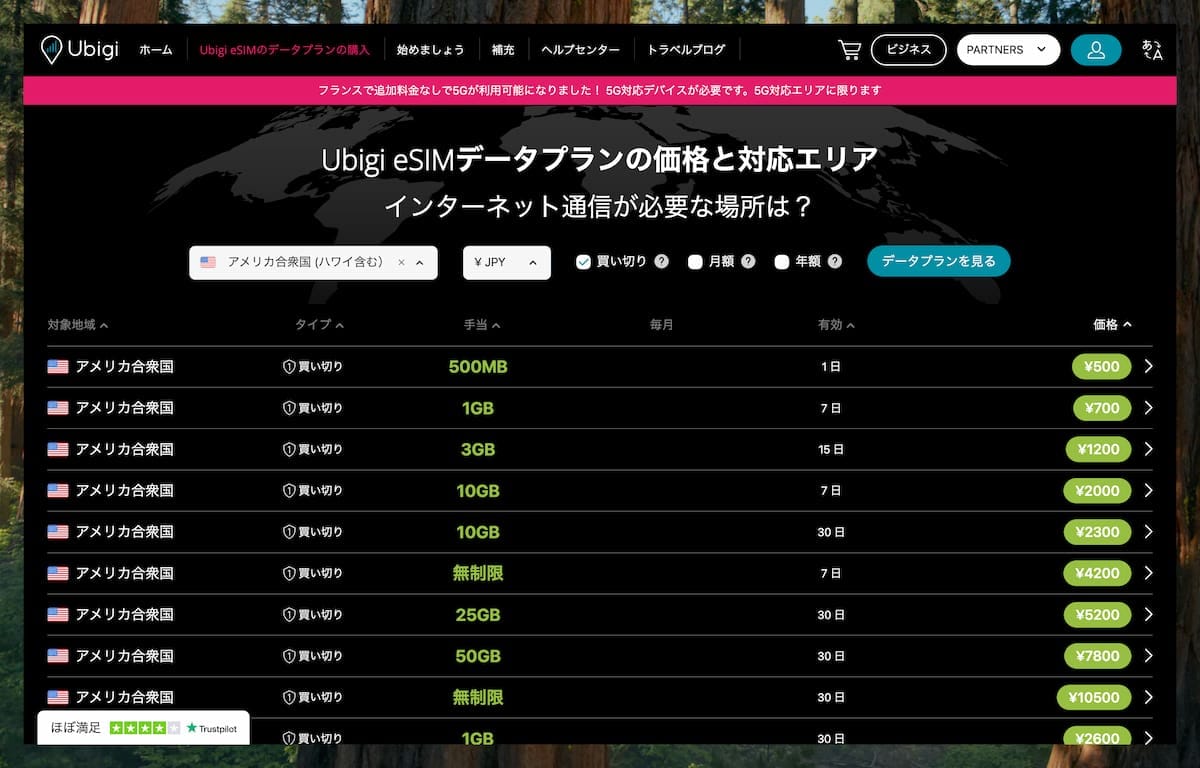This screenshot has height=768, width=1200.
Task: Click the 買い切り type badge in 50GB row
Action: 313,656
